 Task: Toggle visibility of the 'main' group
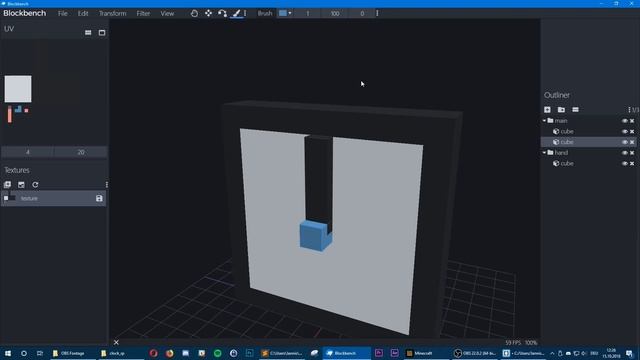(624, 121)
